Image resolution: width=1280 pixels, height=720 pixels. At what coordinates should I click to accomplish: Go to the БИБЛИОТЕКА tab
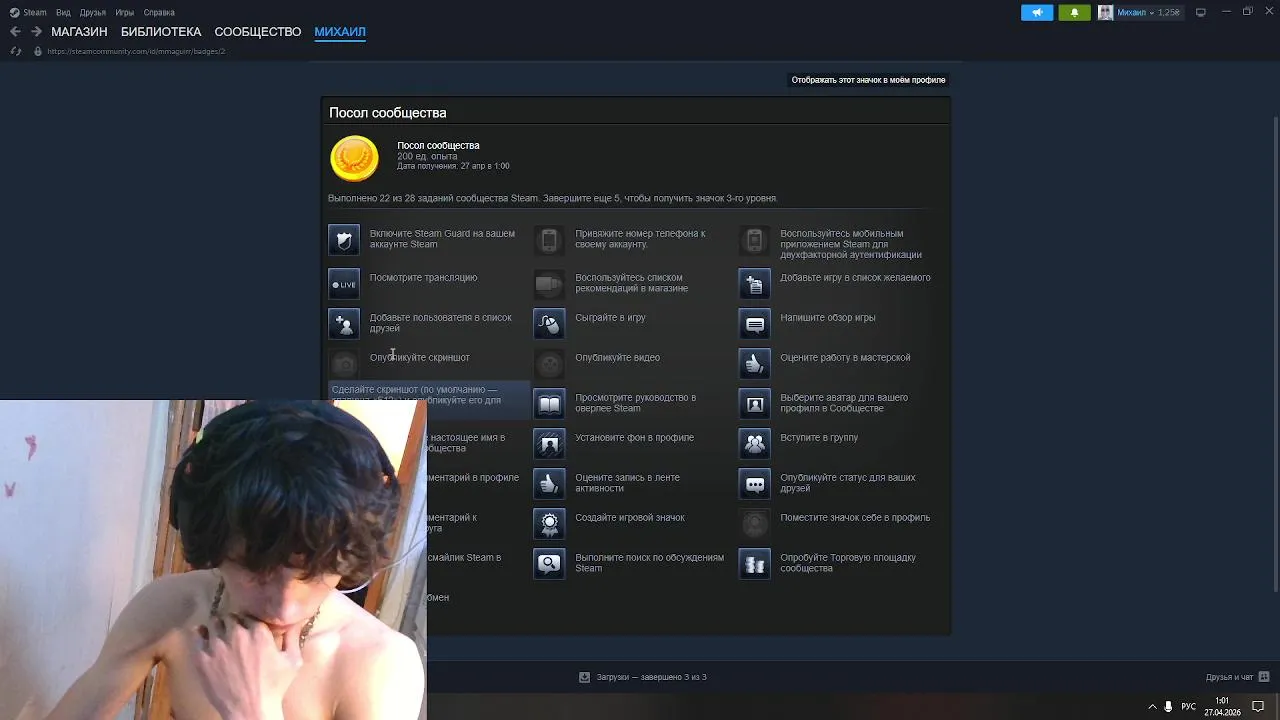161,32
